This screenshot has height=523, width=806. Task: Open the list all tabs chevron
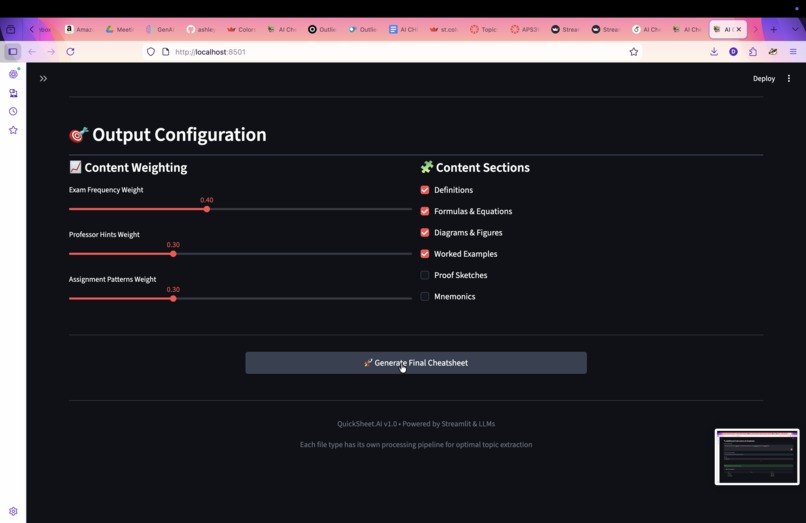pyautogui.click(x=795, y=29)
